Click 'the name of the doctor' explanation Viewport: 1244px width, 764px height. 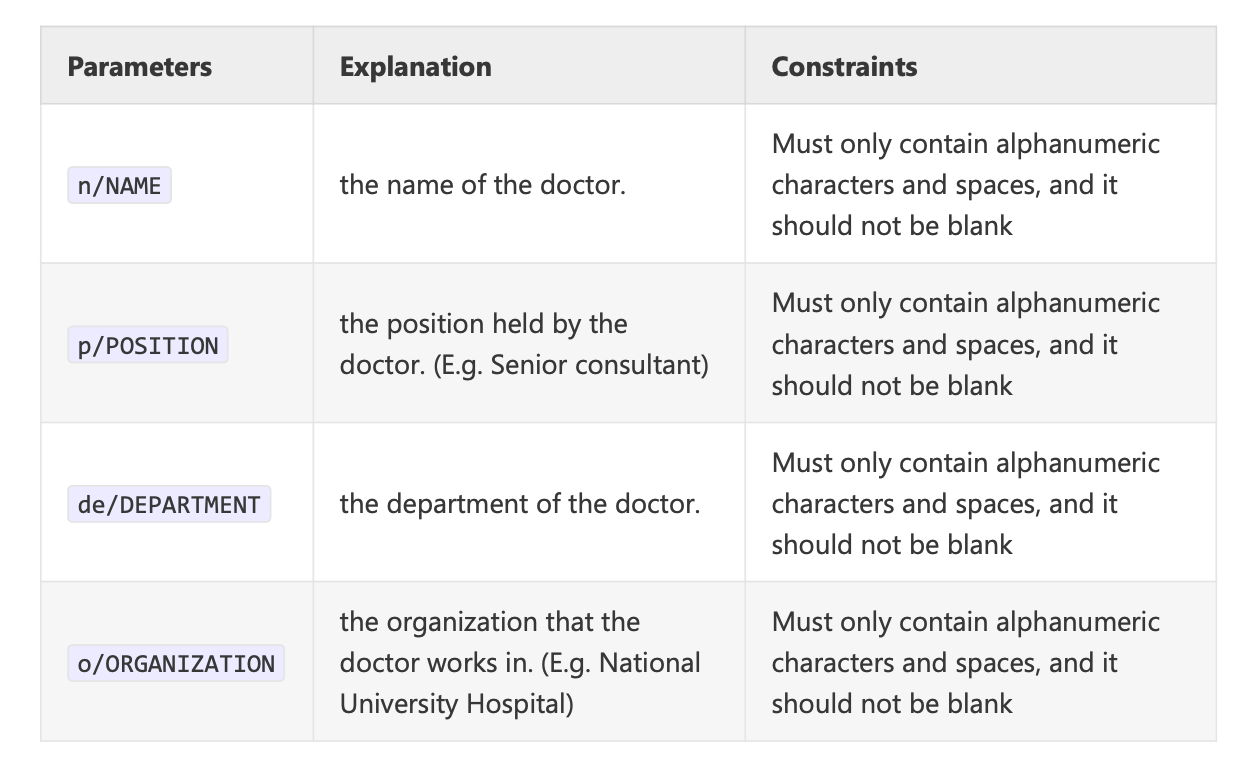point(482,185)
